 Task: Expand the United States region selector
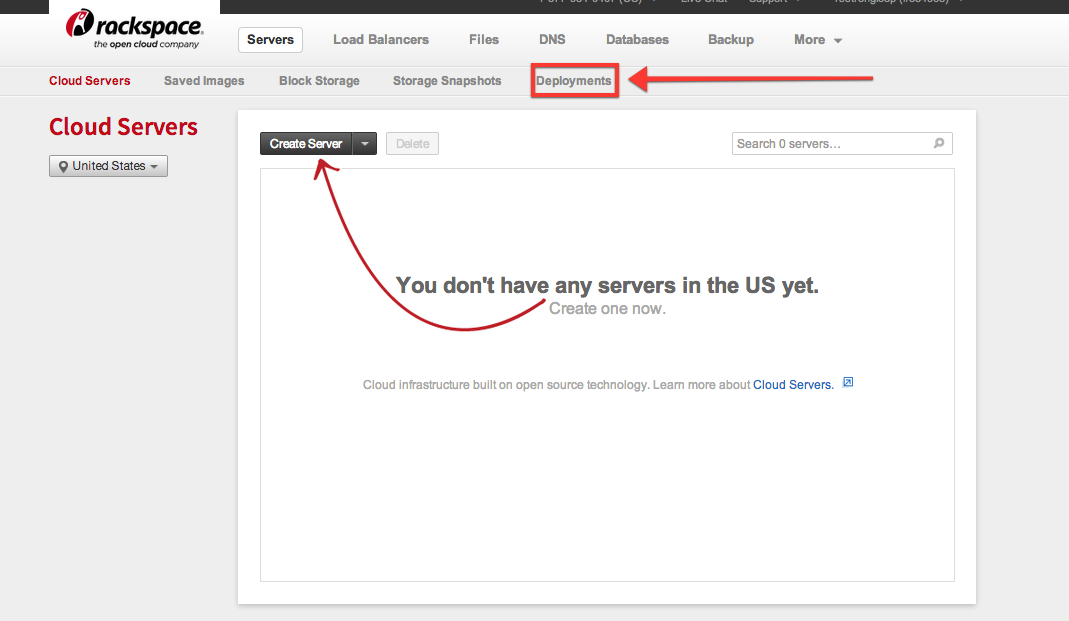click(108, 166)
